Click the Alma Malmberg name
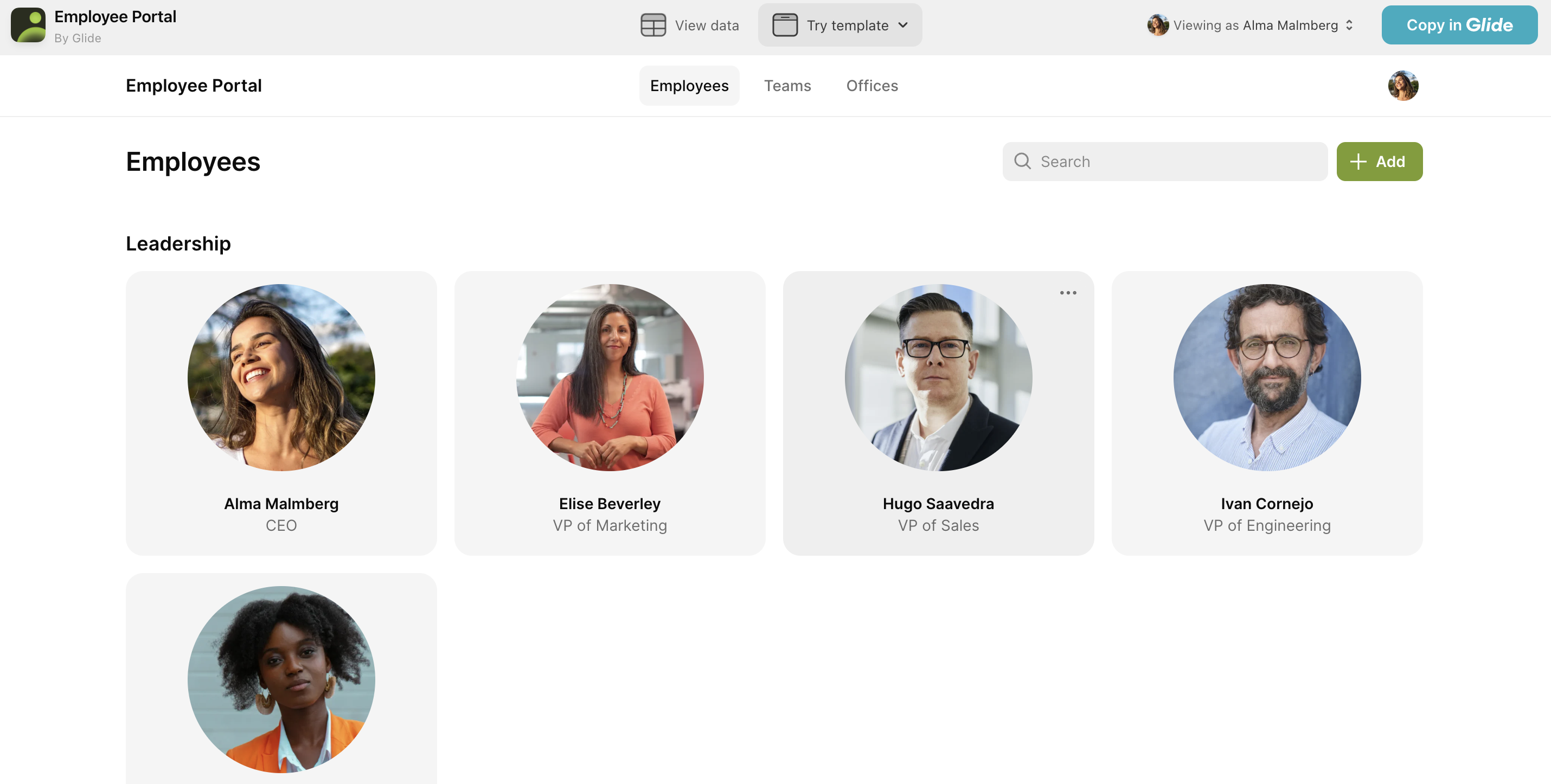This screenshot has height=784, width=1551. click(281, 503)
